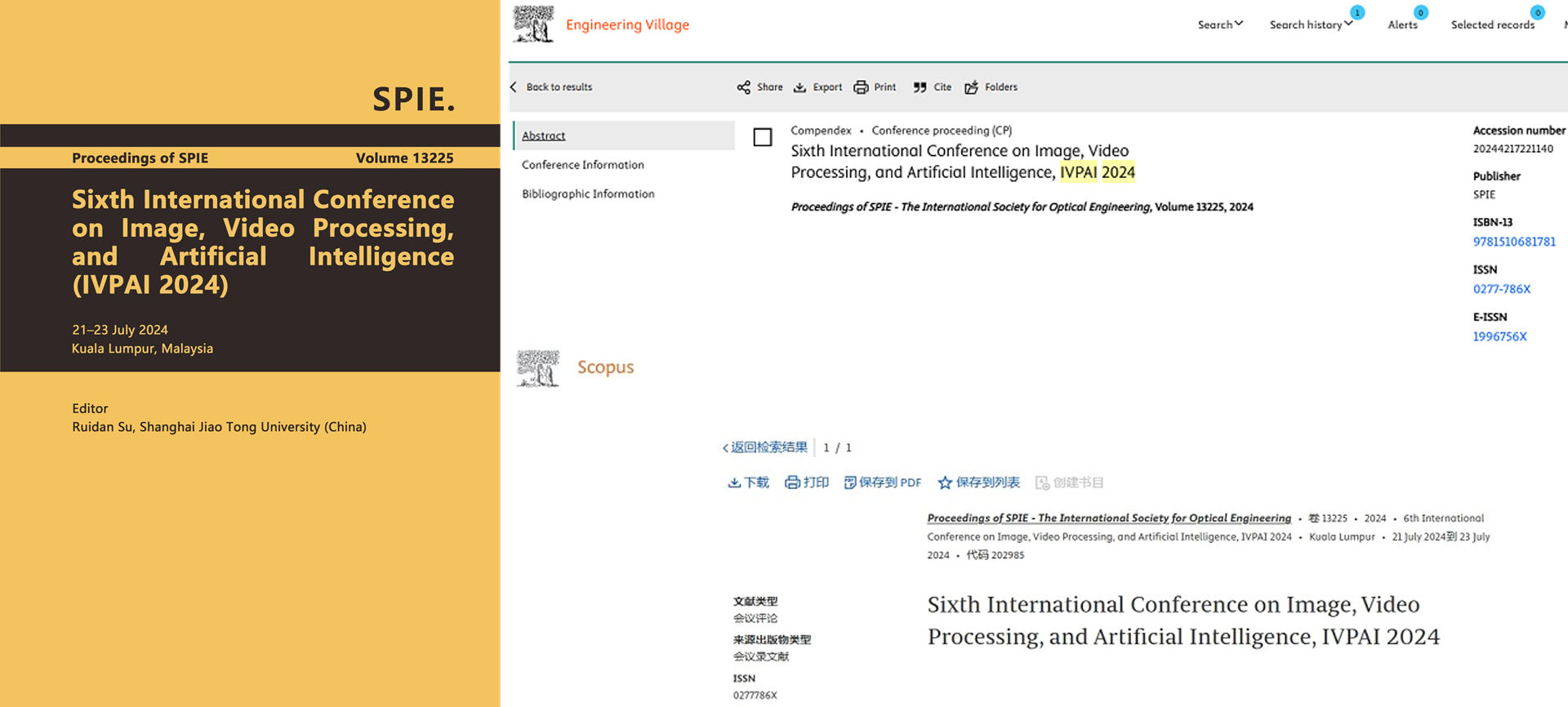Open the Conference Information section
The image size is (1568, 707).
coord(583,165)
